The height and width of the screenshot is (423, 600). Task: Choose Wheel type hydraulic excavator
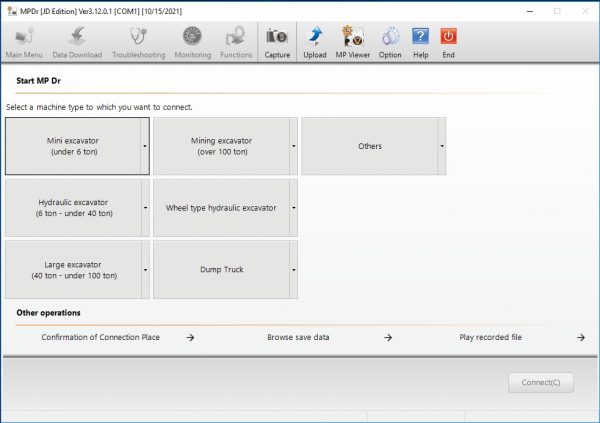click(x=221, y=208)
